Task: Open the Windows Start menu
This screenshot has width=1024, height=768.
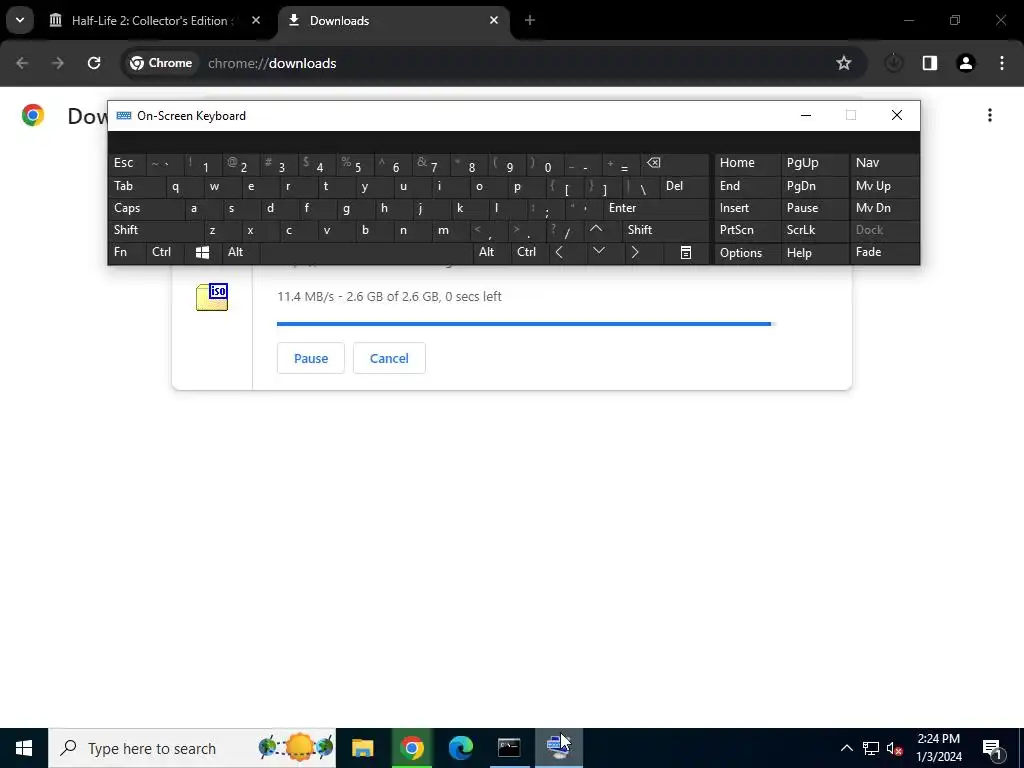Action: pos(24,748)
